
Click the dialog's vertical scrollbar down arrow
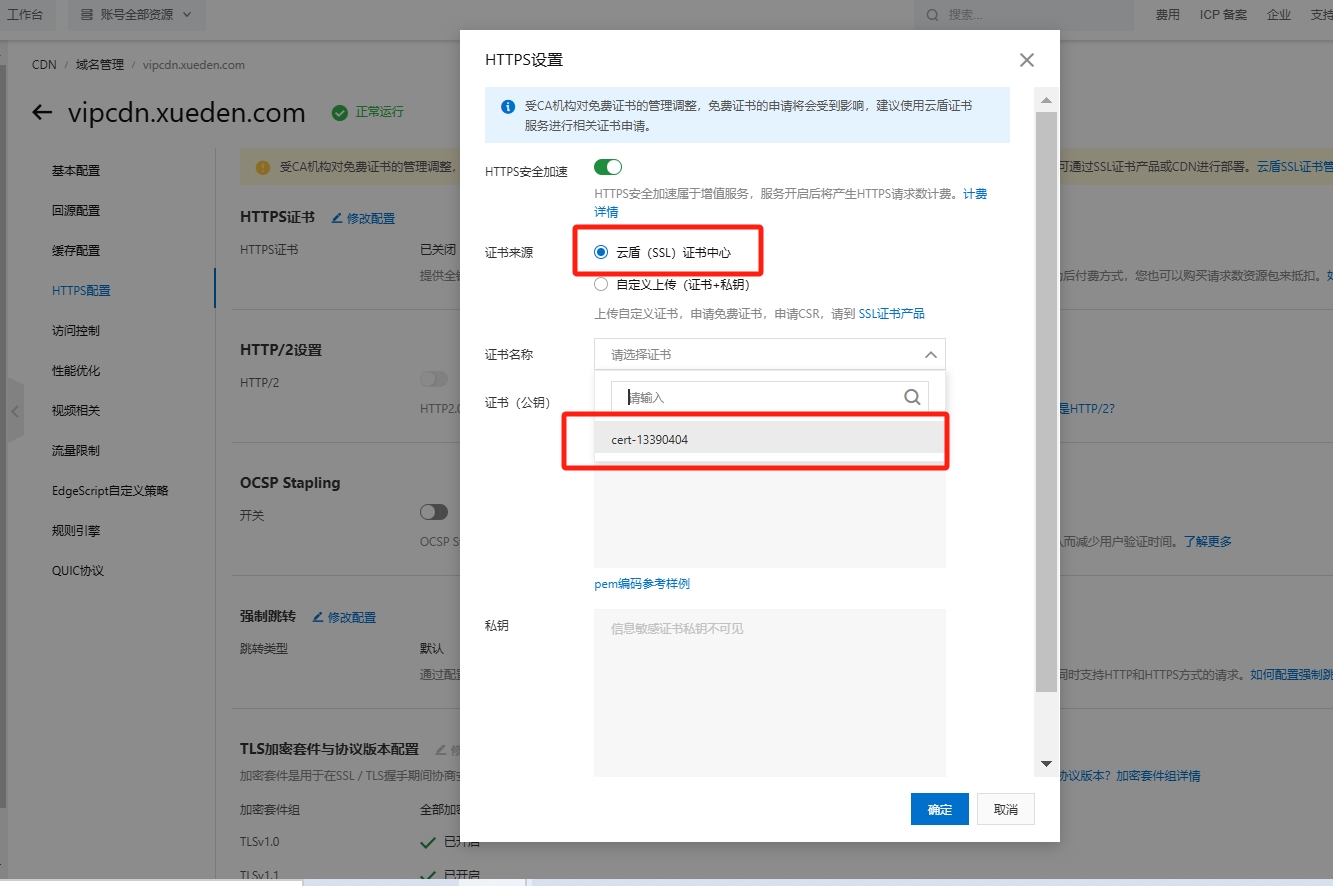tap(1046, 763)
